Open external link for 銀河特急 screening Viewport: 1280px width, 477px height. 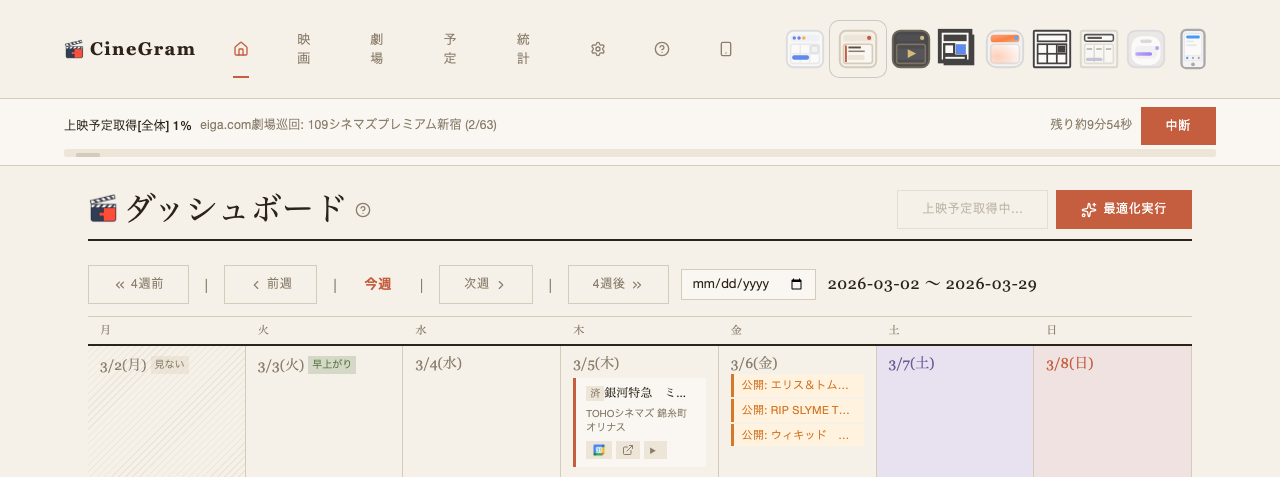click(627, 450)
